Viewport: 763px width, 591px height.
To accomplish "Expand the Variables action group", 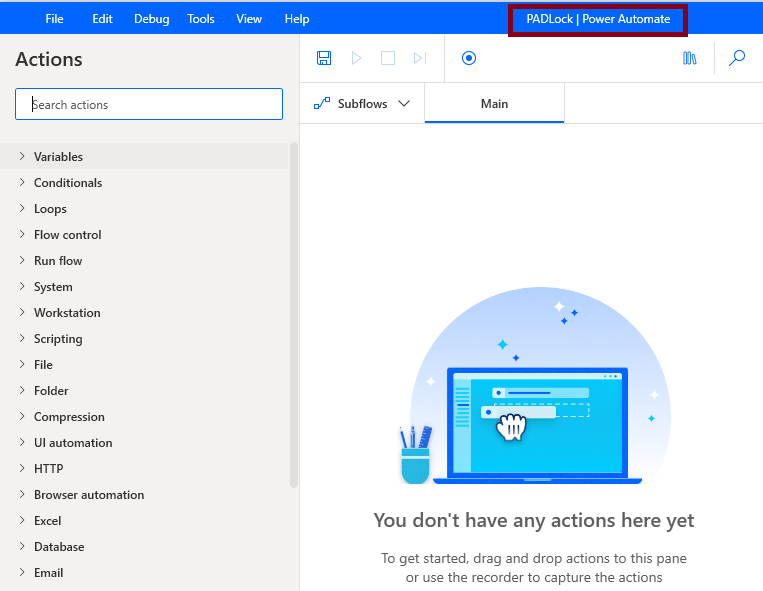I will coord(145,156).
